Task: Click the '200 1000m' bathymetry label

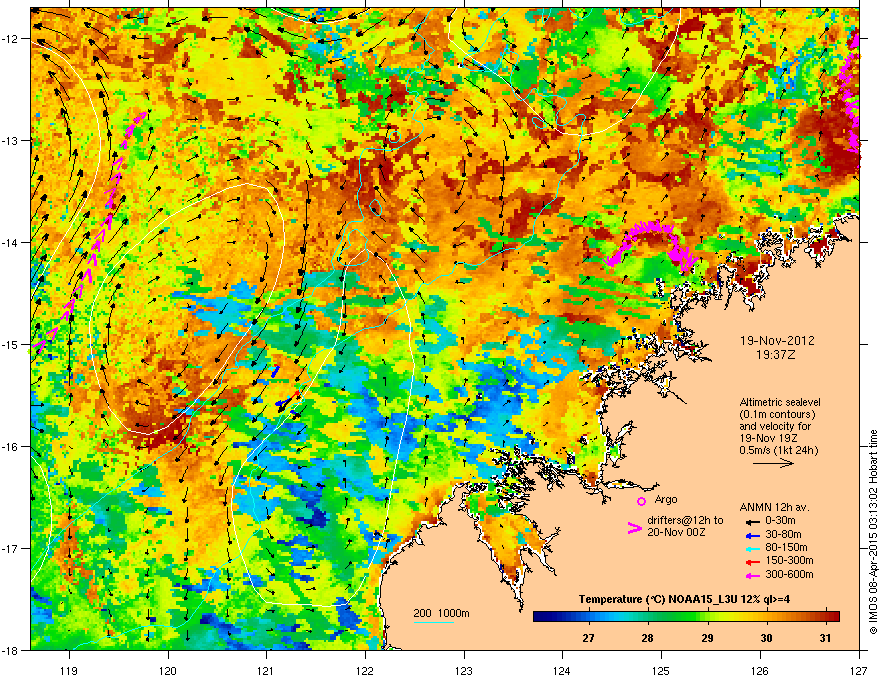Action: tap(441, 613)
